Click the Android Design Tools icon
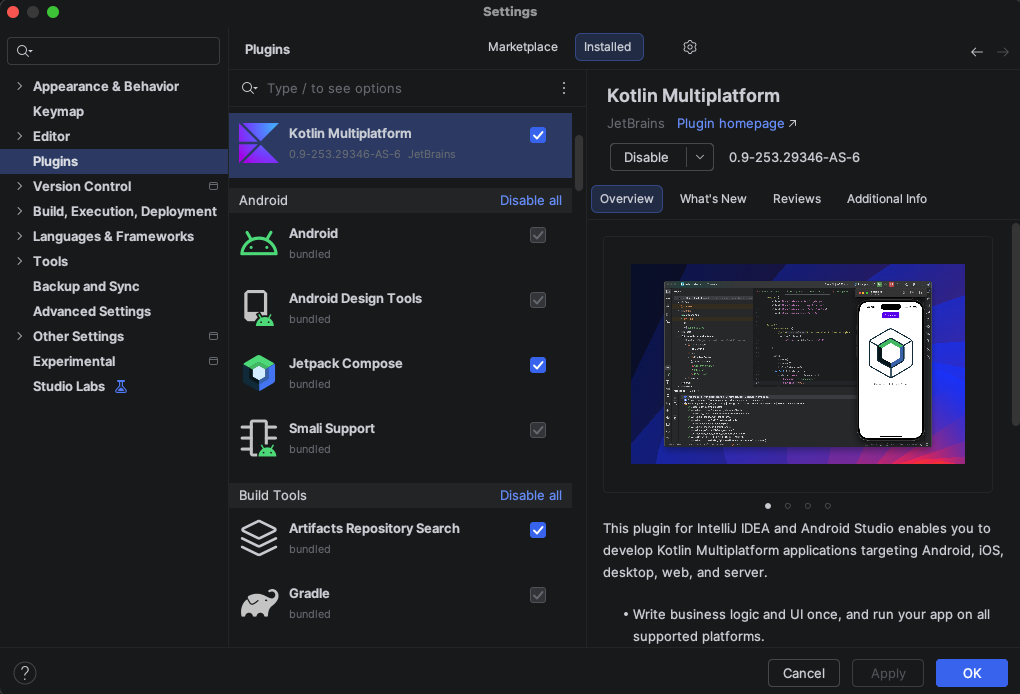Screen dimensions: 1020x694 click(x=258, y=308)
